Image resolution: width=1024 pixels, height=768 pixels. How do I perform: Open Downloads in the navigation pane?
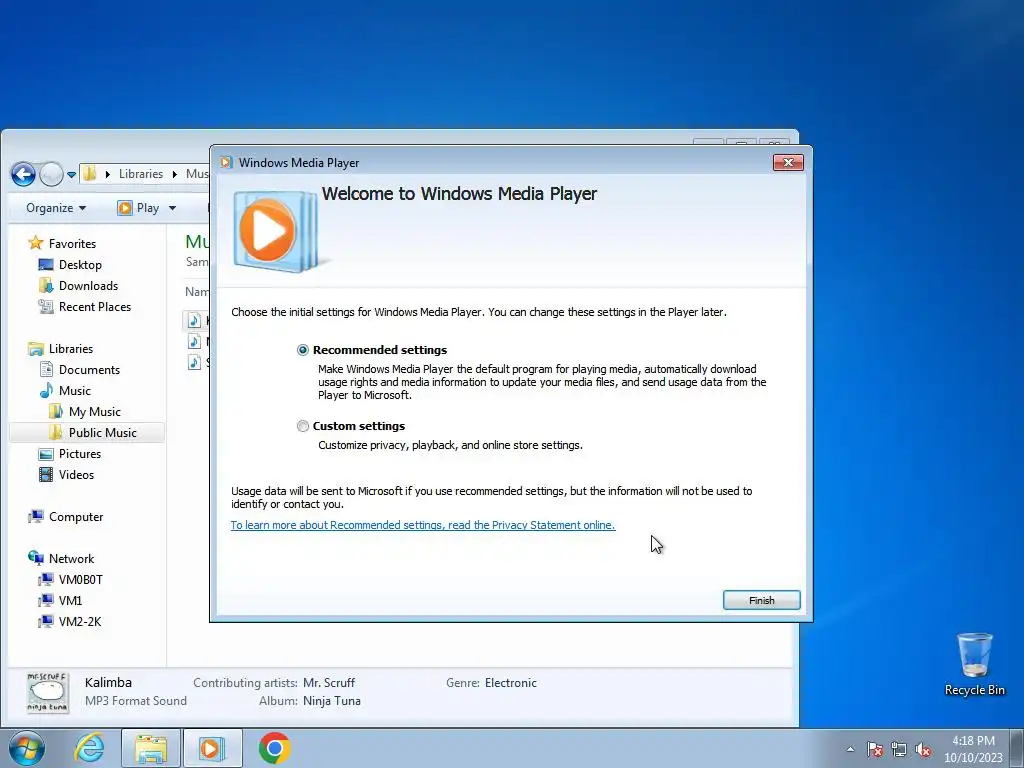click(88, 285)
